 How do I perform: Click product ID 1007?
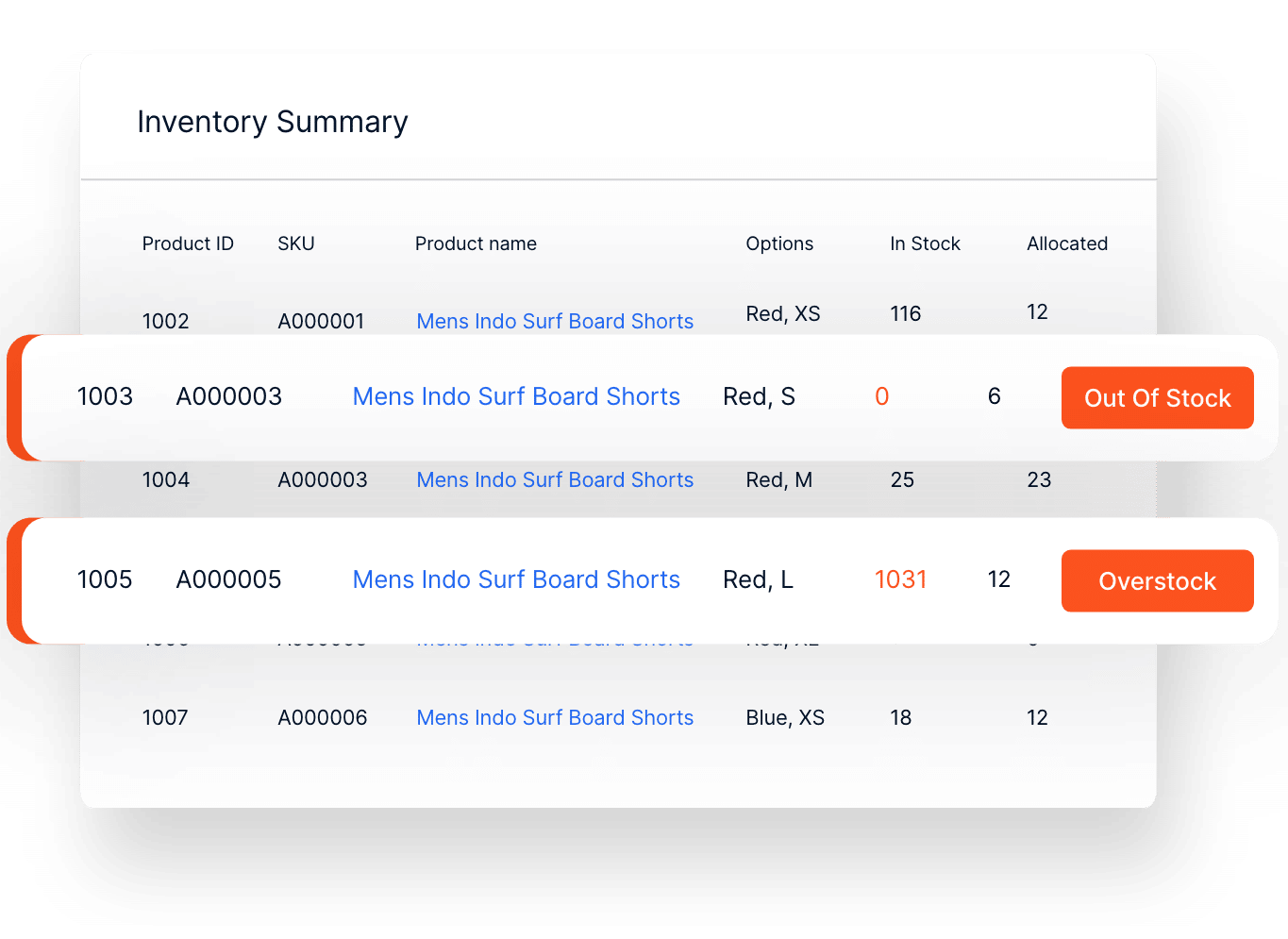pos(165,717)
